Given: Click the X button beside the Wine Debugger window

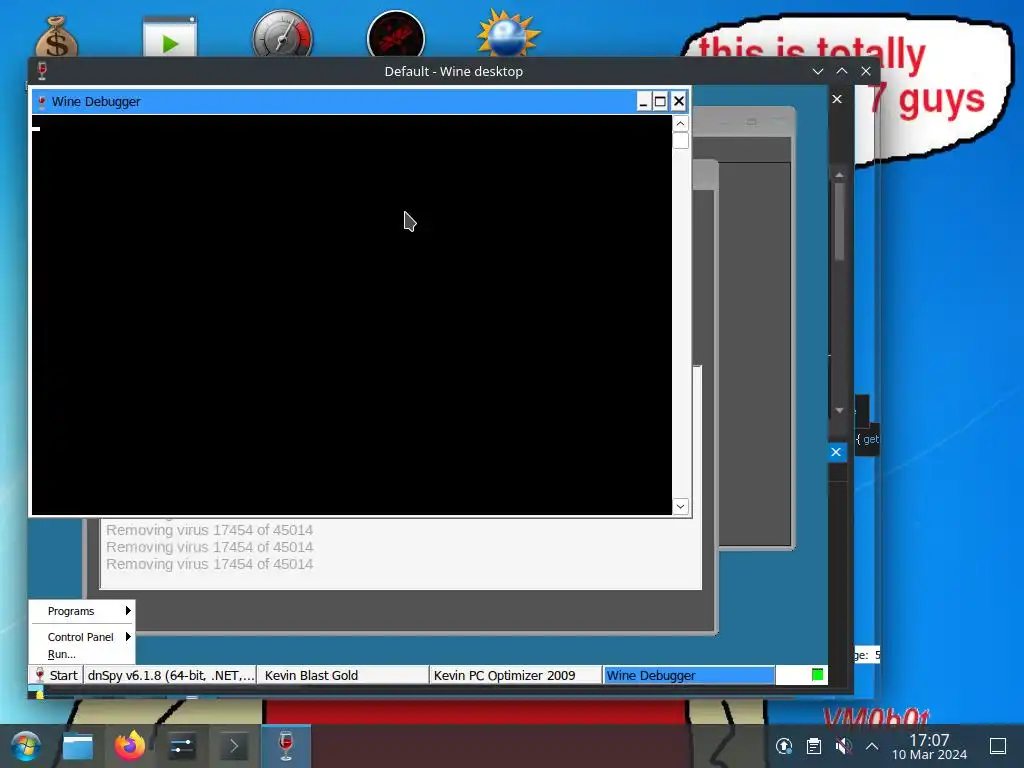Looking at the screenshot, I should [837, 99].
